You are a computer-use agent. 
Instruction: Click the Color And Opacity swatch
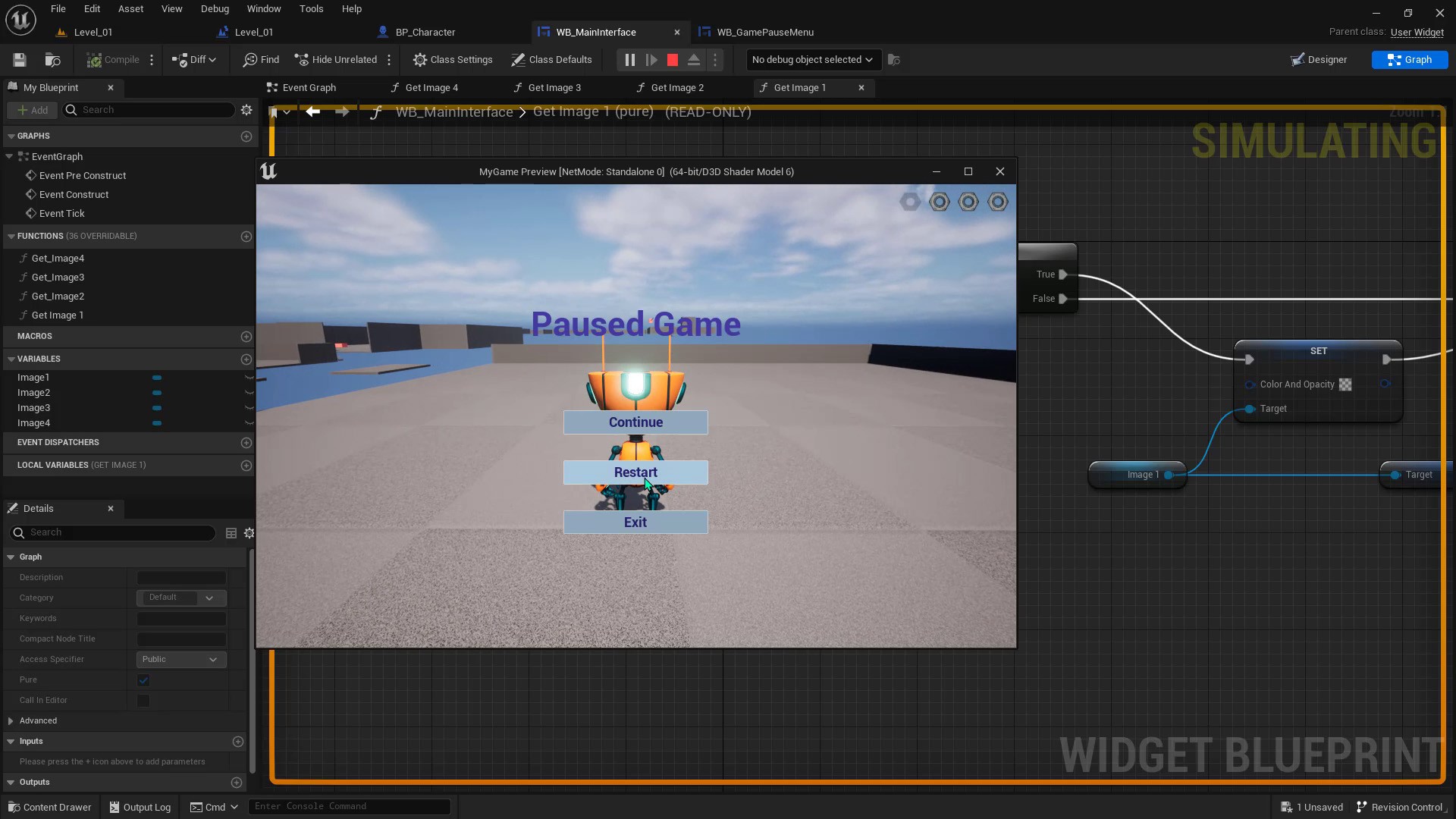(1345, 384)
